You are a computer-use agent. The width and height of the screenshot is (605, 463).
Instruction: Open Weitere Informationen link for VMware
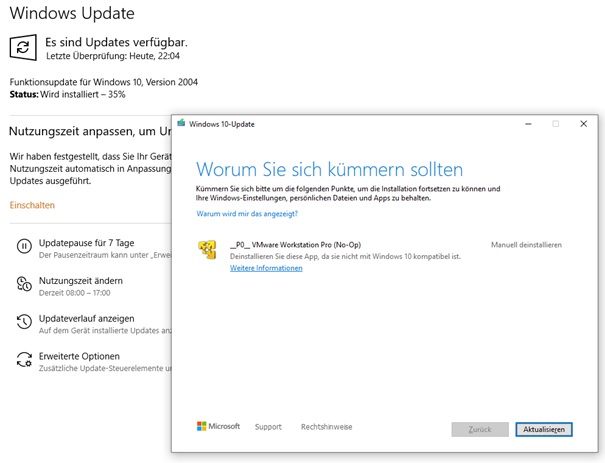tap(266, 268)
